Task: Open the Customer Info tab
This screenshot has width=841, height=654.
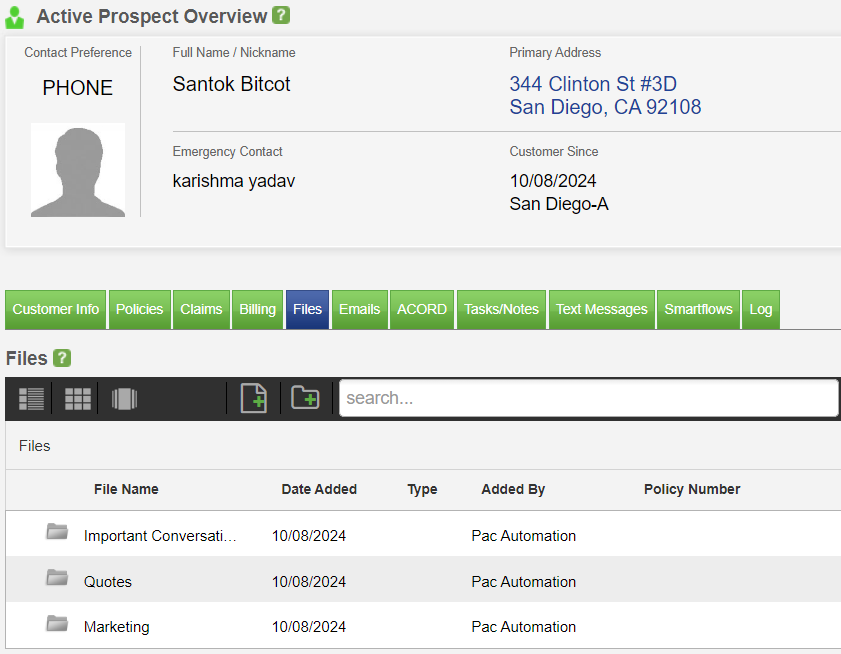Action: (56, 309)
